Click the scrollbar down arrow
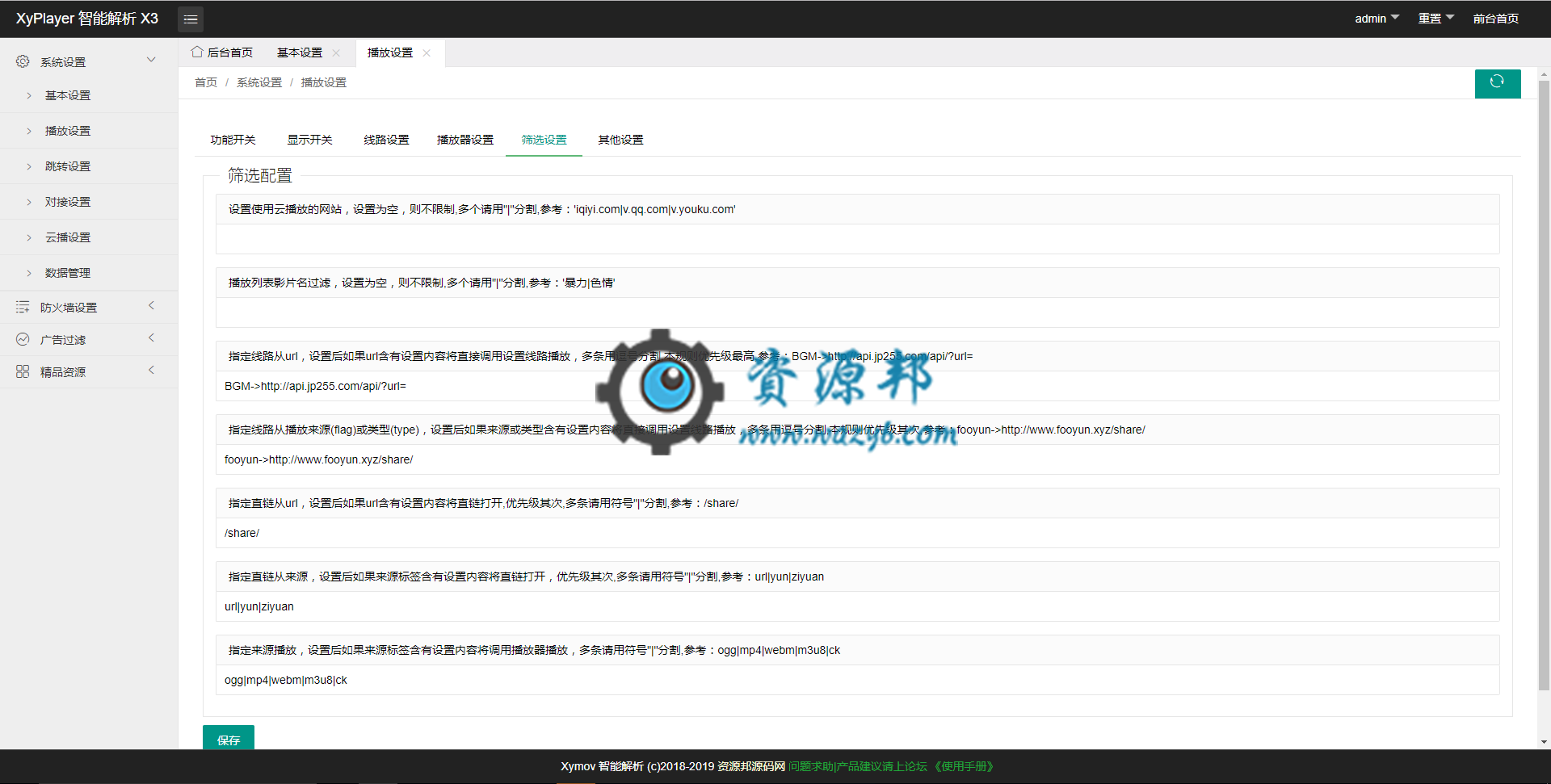Image resolution: width=1551 pixels, height=784 pixels. [x=1544, y=742]
